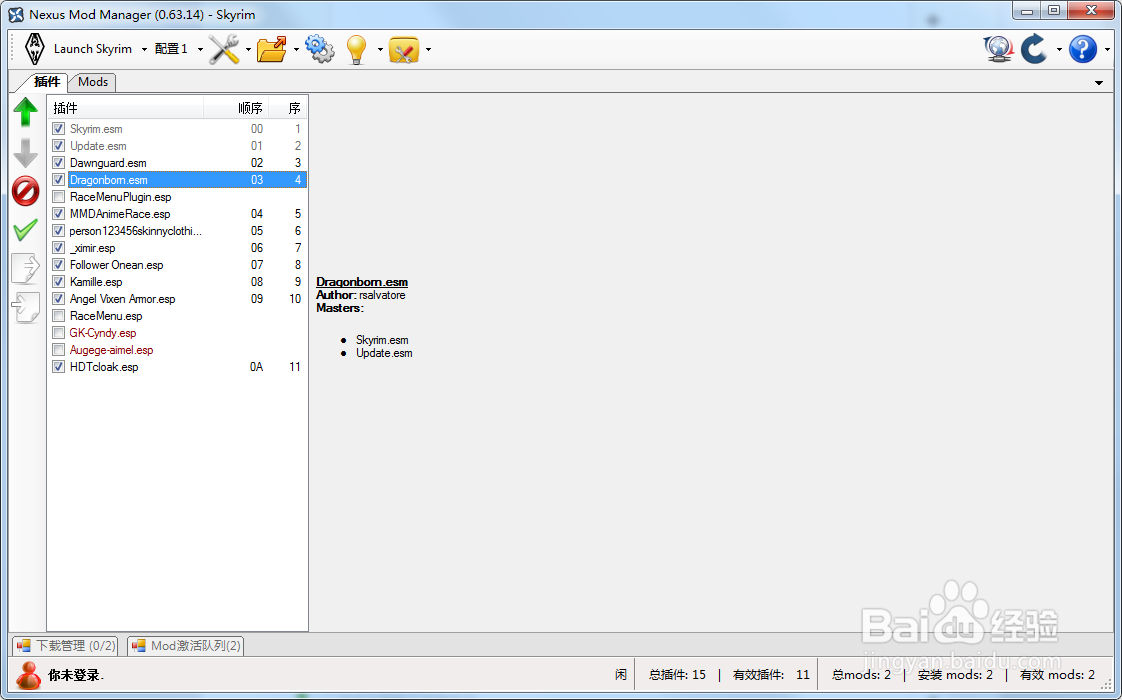Click the 配置 1 profile button
This screenshot has width=1122, height=700.
[x=171, y=49]
